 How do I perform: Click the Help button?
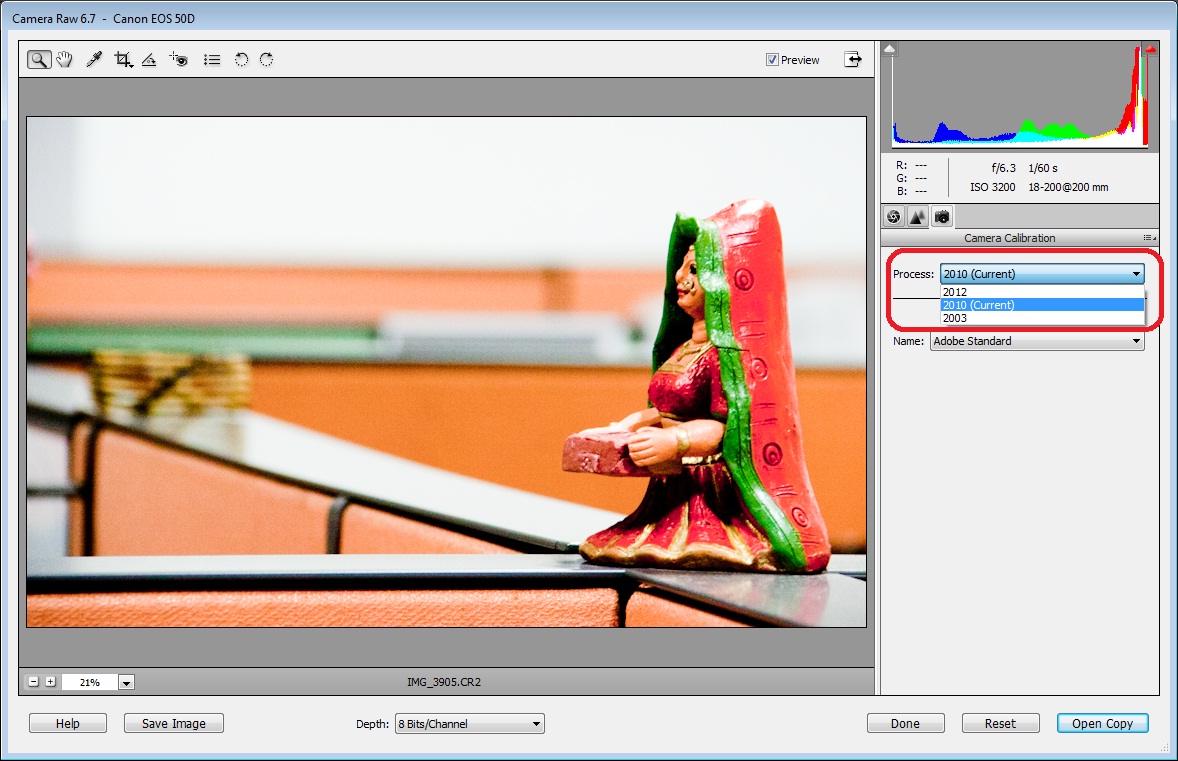68,723
